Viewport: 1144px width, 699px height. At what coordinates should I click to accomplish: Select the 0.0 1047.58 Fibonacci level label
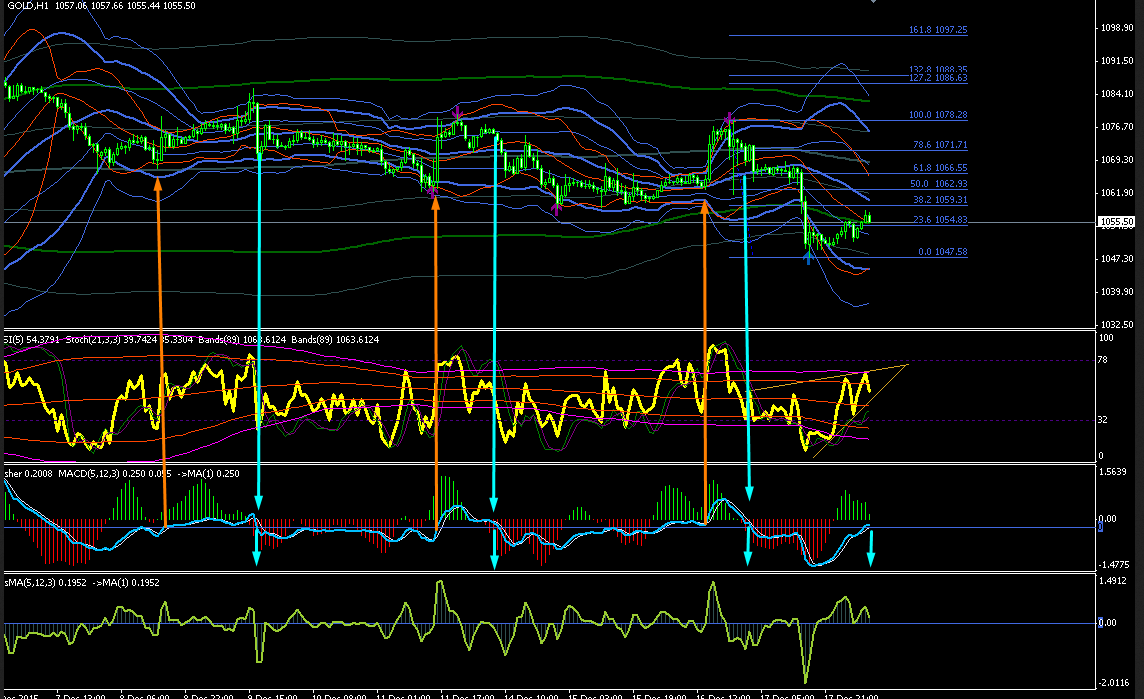click(x=943, y=252)
